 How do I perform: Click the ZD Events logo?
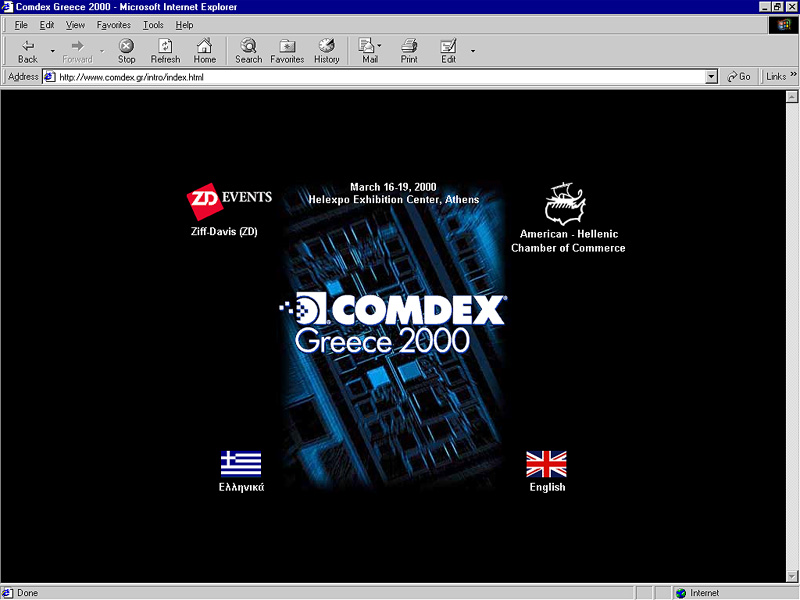click(x=229, y=201)
